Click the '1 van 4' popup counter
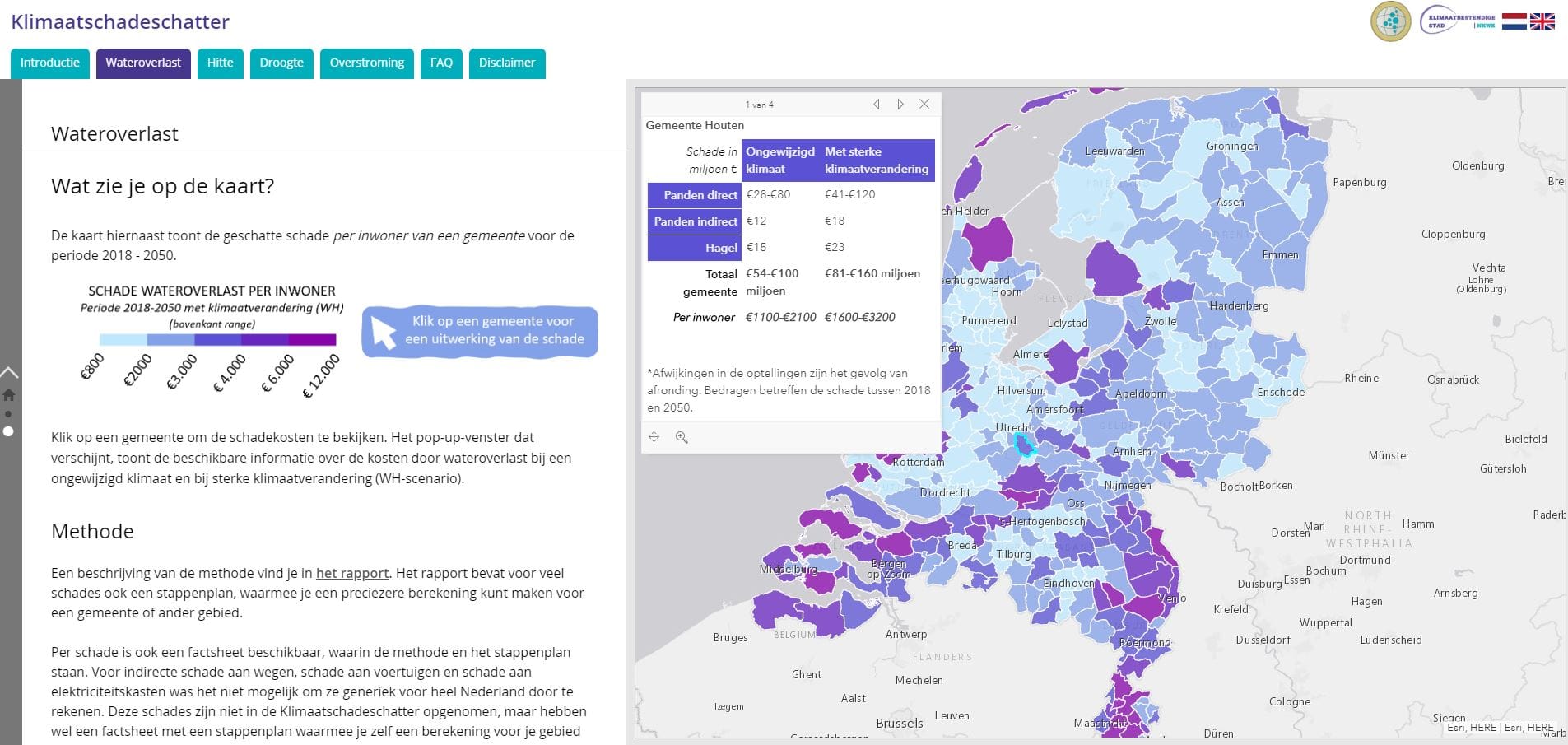 click(759, 105)
